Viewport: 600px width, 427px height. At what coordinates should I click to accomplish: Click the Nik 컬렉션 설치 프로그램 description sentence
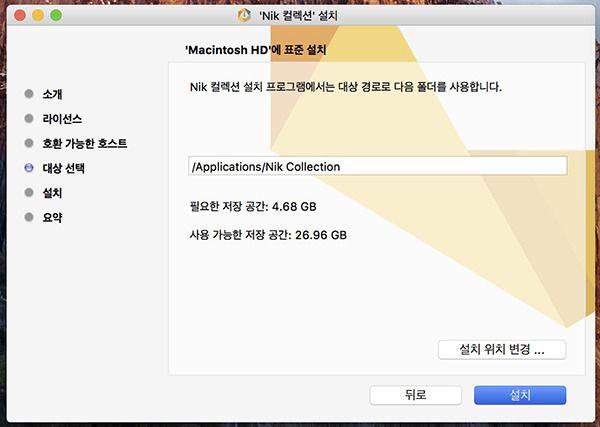pyautogui.click(x=346, y=87)
